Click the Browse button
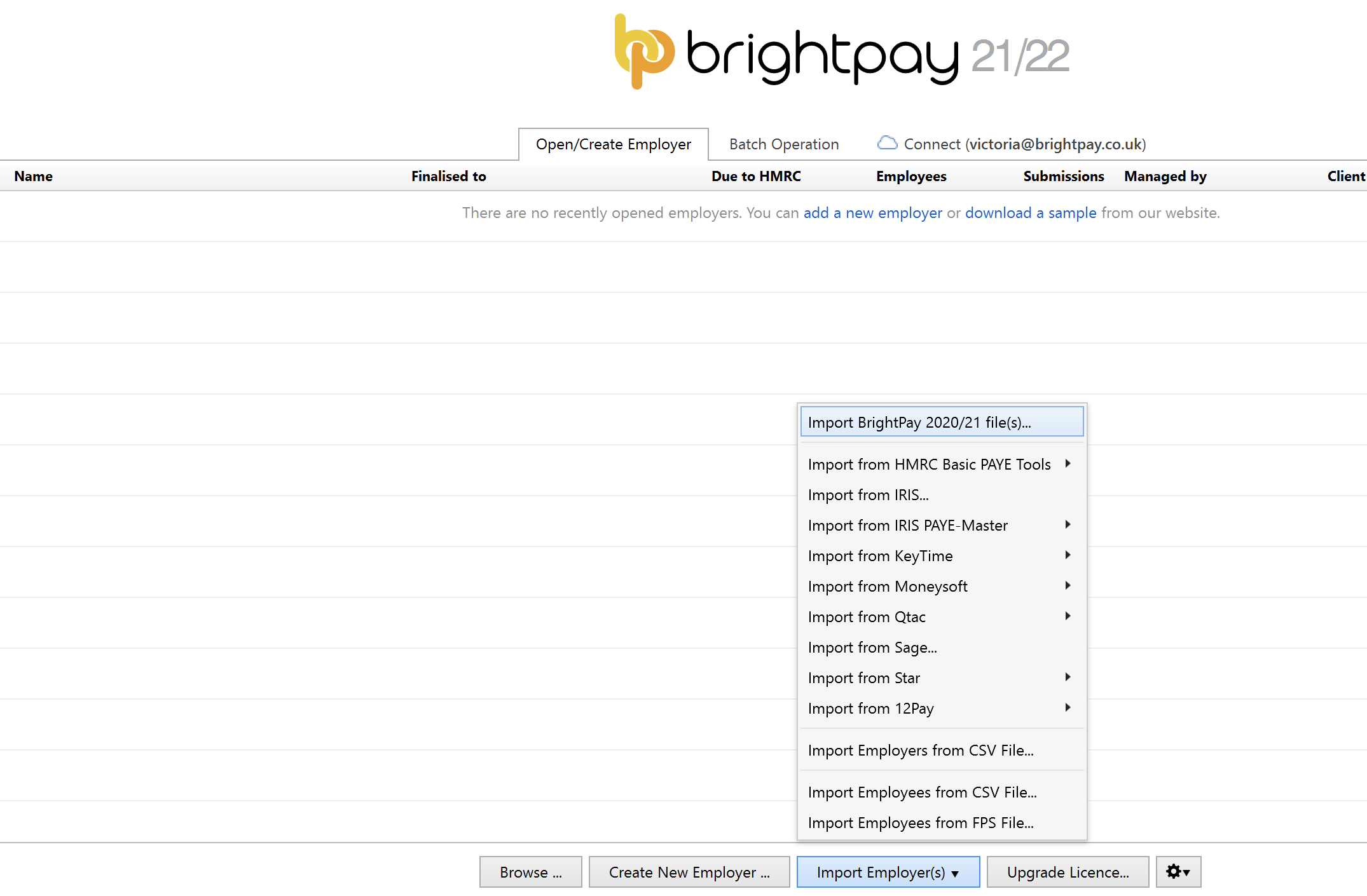 [530, 872]
